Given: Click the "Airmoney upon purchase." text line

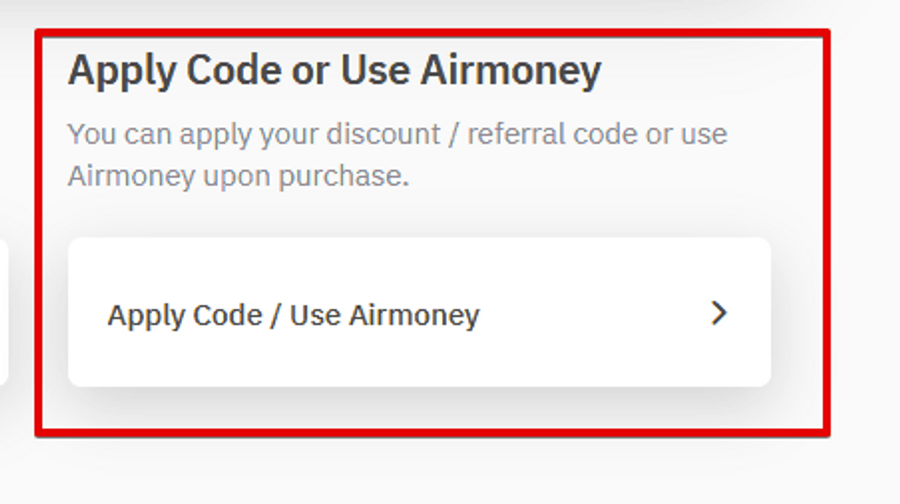Looking at the screenshot, I should (238, 177).
